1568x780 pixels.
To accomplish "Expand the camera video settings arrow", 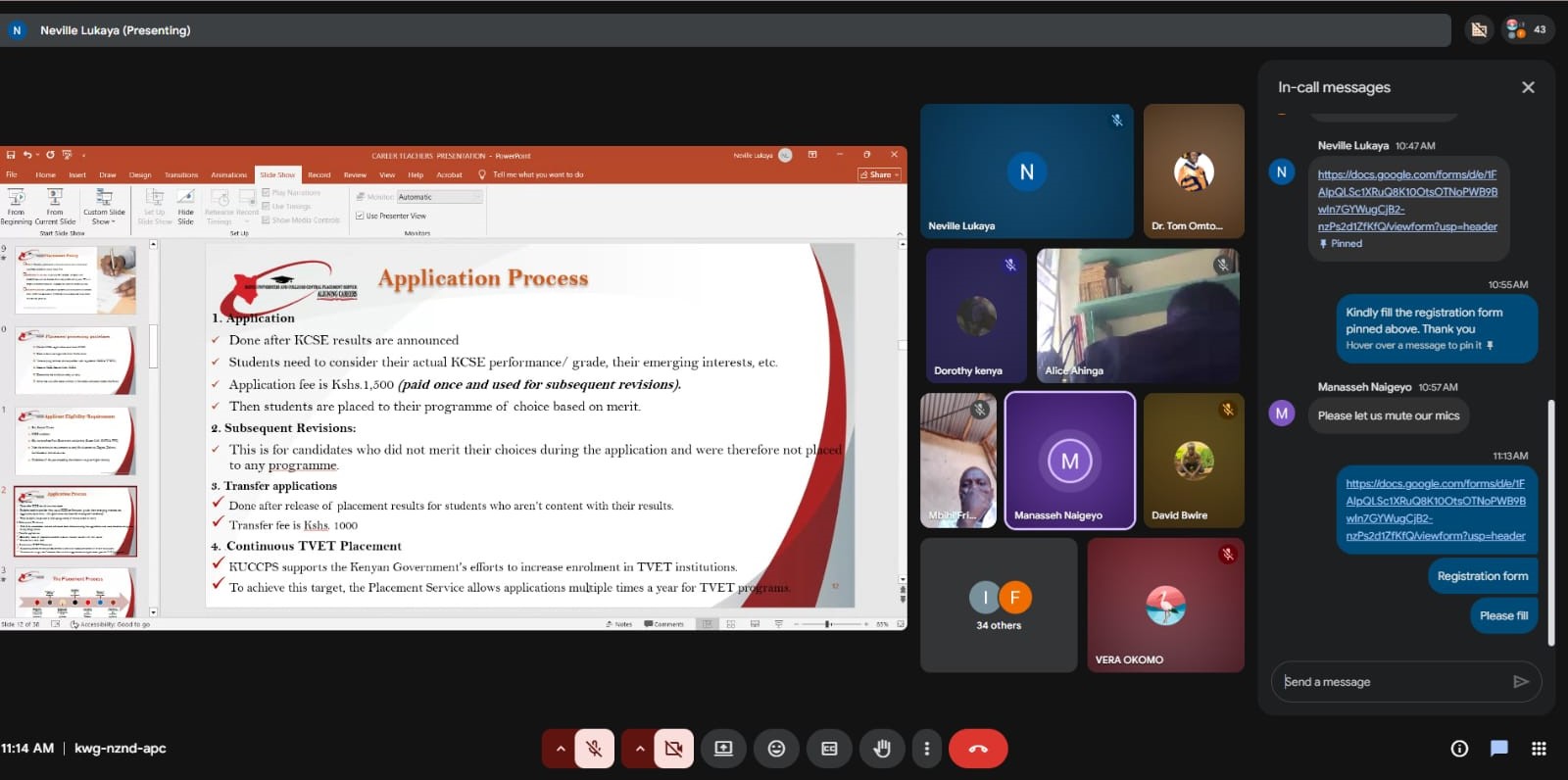I will [640, 749].
